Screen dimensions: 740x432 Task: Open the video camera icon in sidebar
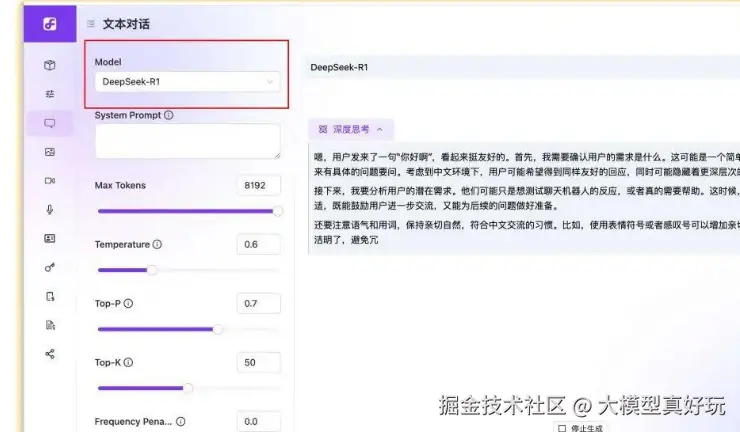click(x=50, y=181)
